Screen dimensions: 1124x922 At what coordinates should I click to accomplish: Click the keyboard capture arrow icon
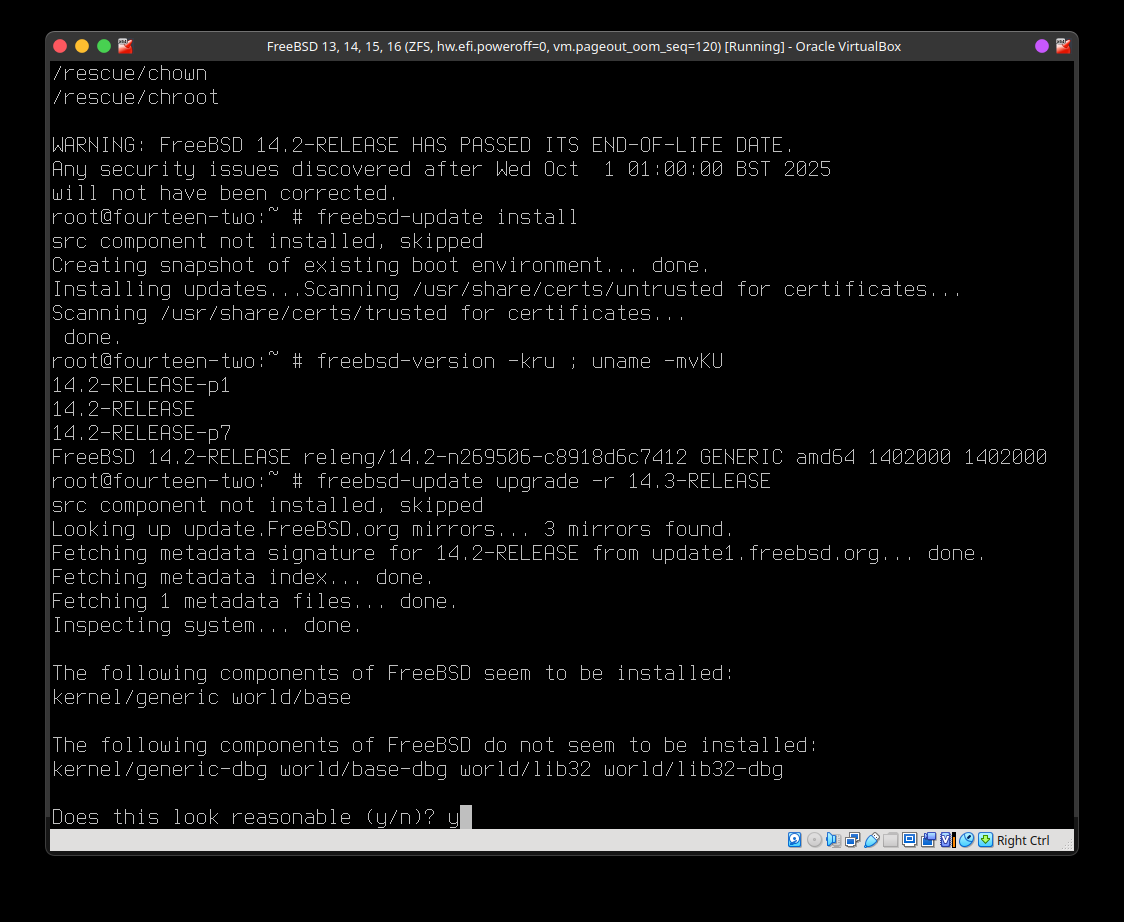point(985,840)
